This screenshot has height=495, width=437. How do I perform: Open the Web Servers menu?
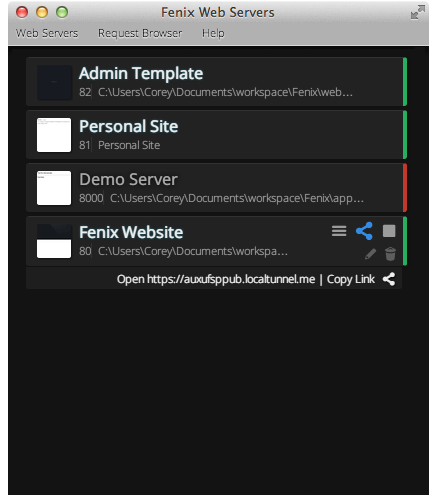47,33
